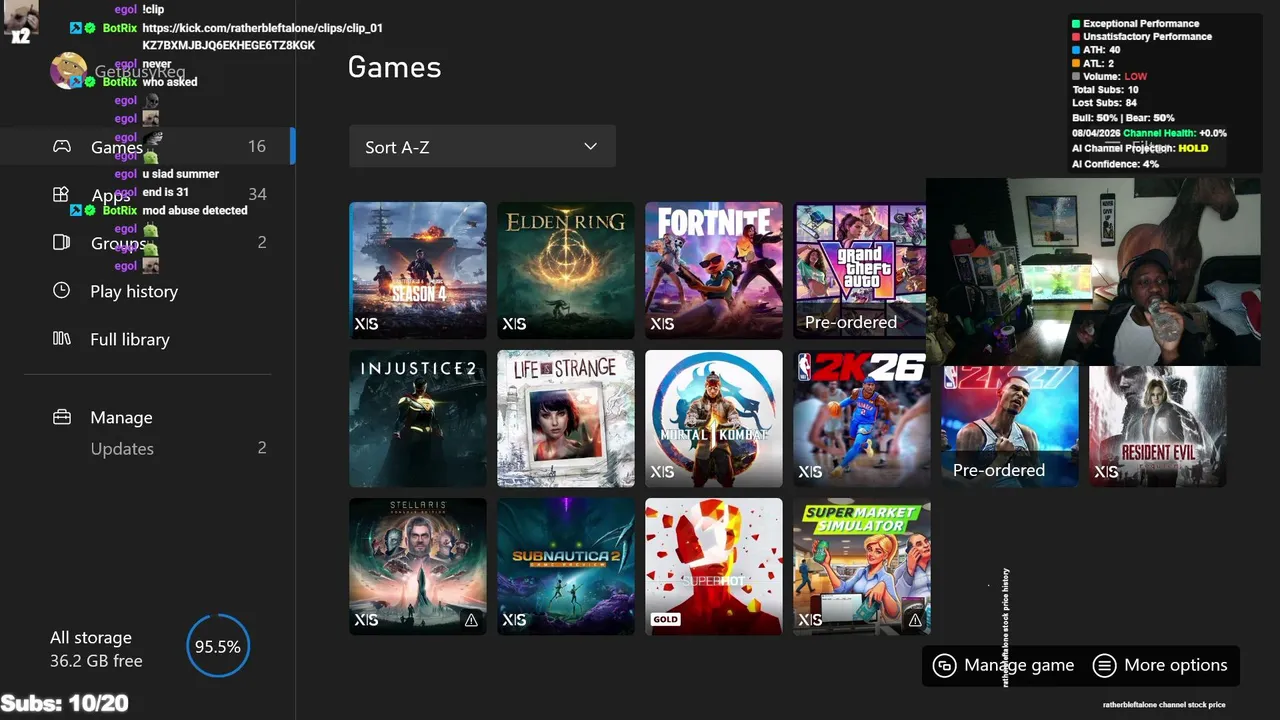Image resolution: width=1280 pixels, height=720 pixels.
Task: Select the NBA 2K27 cover art
Action: 1010,426
